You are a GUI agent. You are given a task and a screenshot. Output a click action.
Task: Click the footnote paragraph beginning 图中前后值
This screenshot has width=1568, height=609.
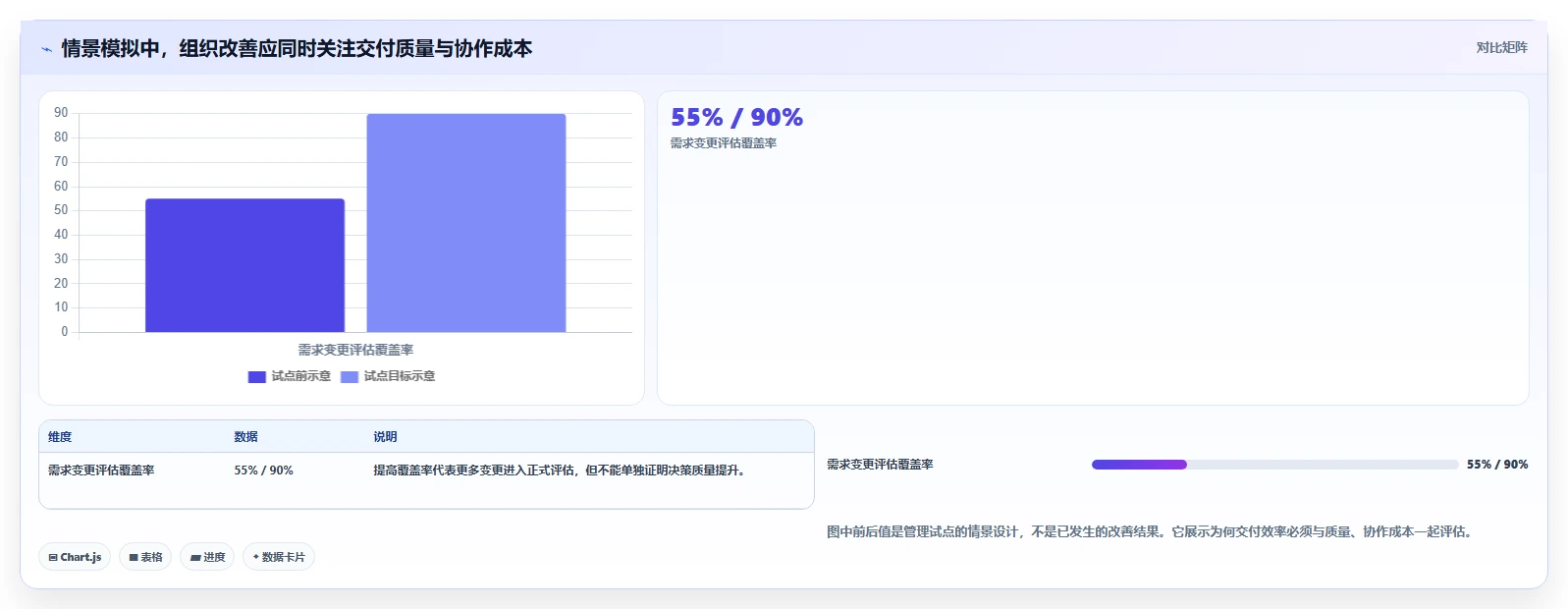coord(1153,531)
